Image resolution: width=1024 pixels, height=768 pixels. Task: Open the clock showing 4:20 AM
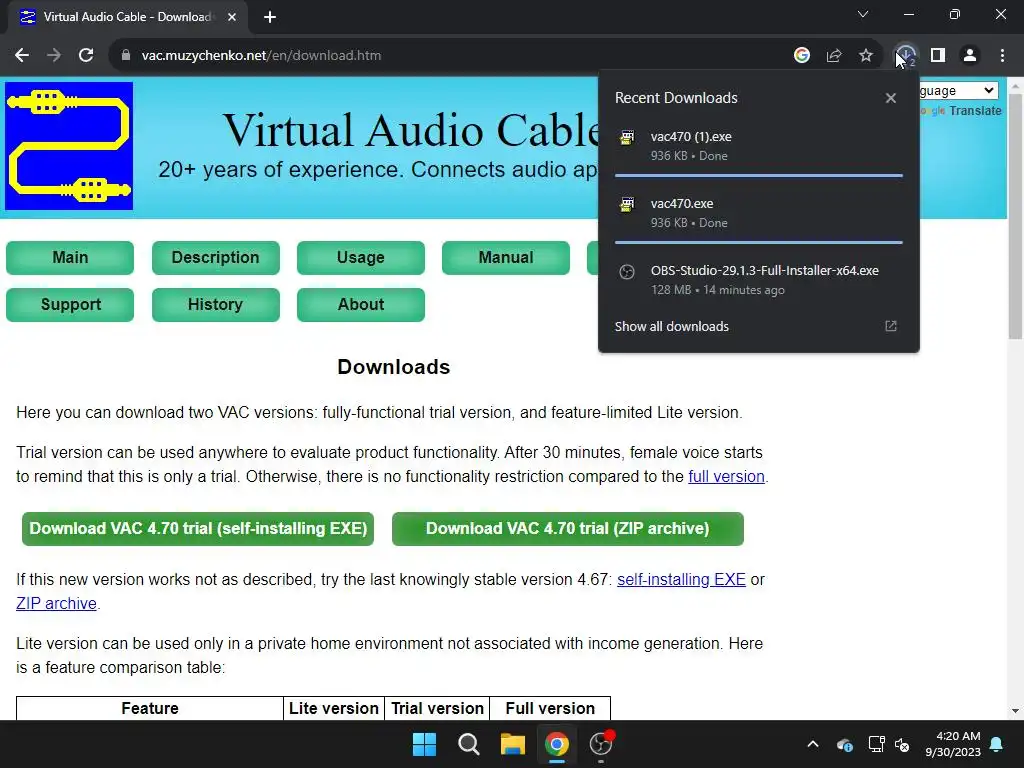click(x=953, y=744)
